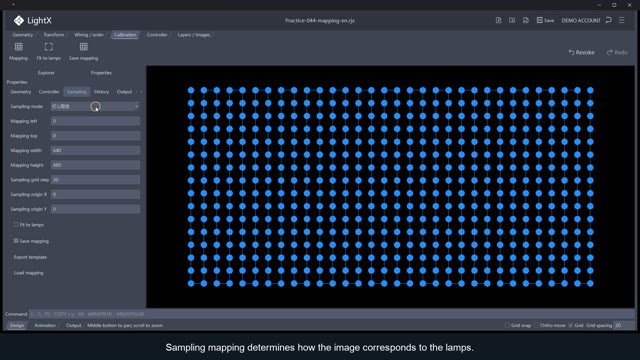640x360 pixels.
Task: Click the Redo button
Action: pos(617,52)
